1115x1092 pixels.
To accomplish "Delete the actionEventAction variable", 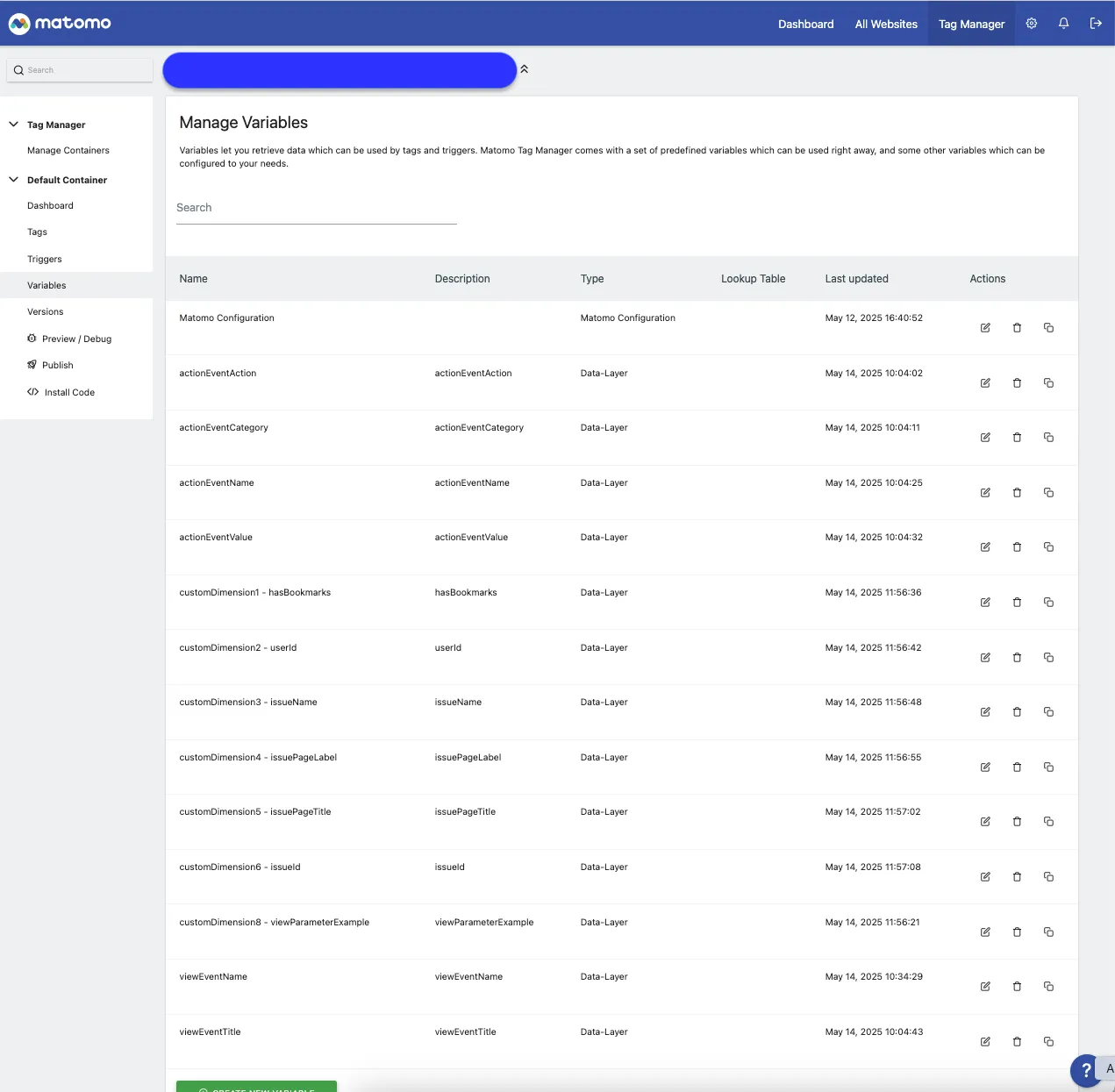I will (x=1017, y=383).
